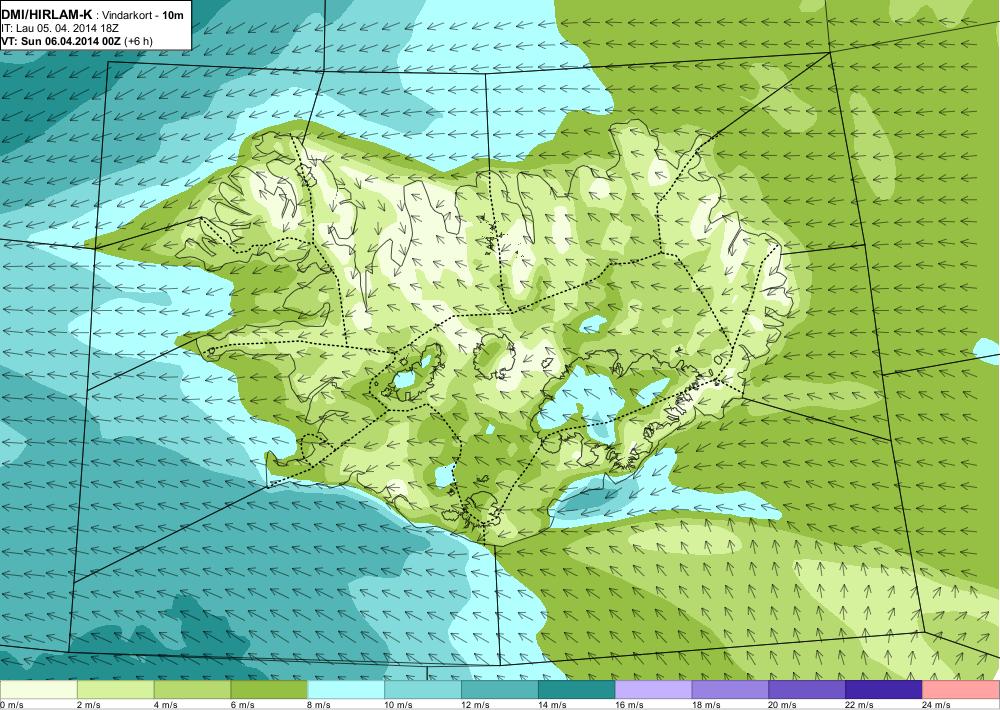Click the light cyan swatch between 8 and 10 m/s
This screenshot has height=710, width=1000.
coord(346,690)
